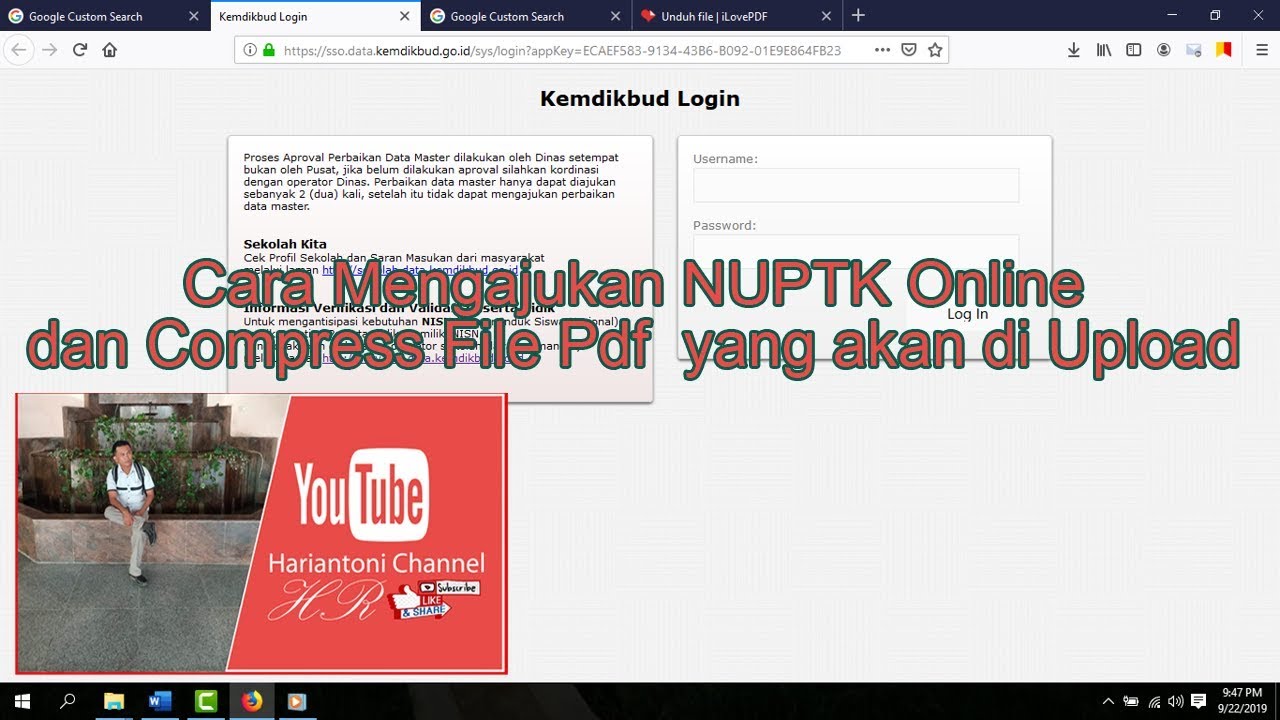Open the notification Action Center

click(1199, 701)
